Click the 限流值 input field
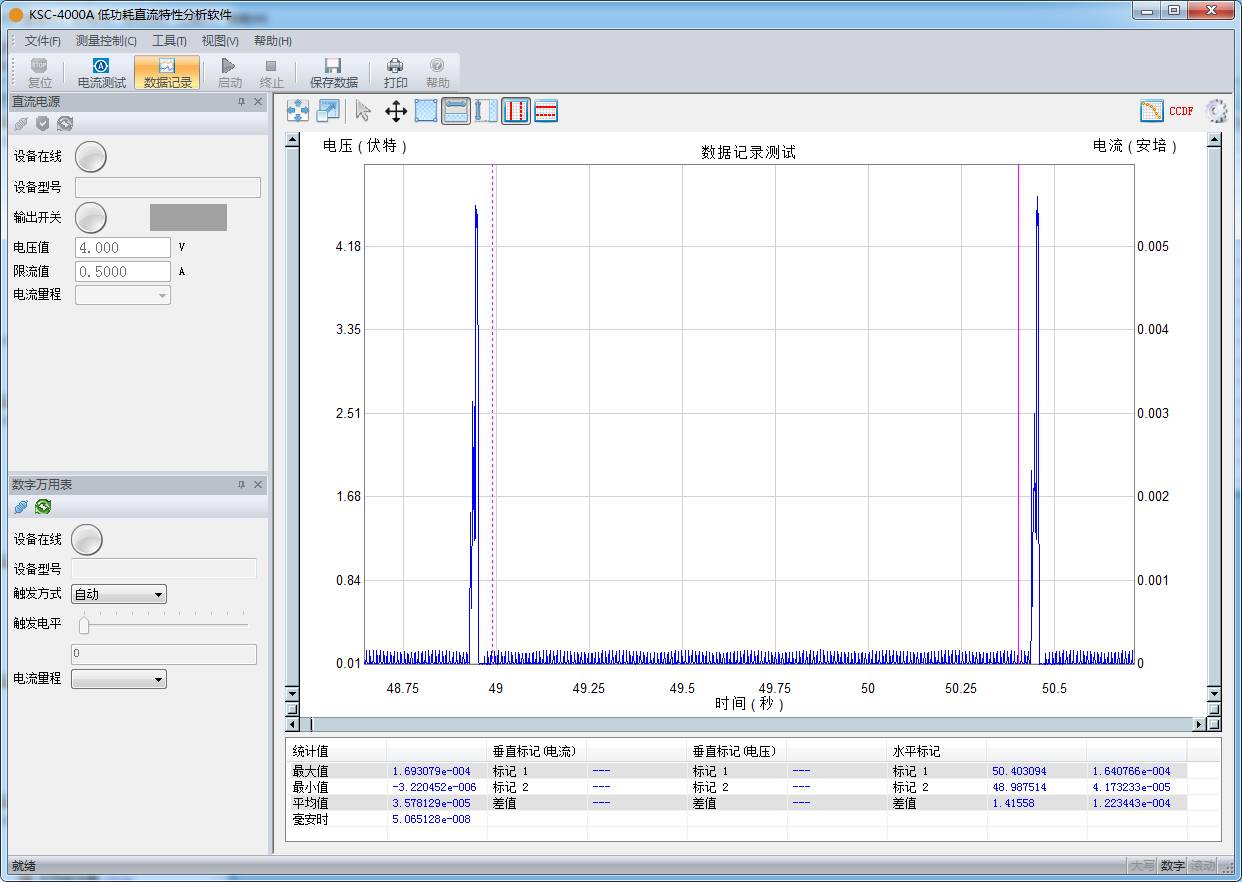1242x882 pixels. click(123, 271)
